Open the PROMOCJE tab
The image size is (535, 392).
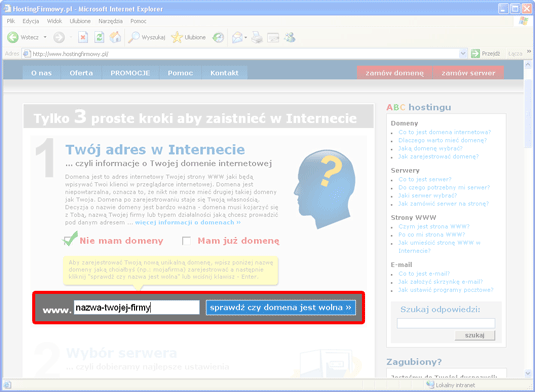(130, 73)
